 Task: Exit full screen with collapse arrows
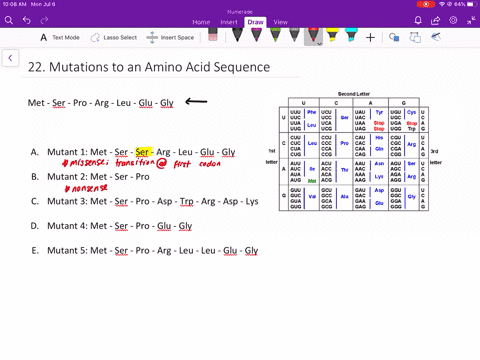tap(471, 20)
